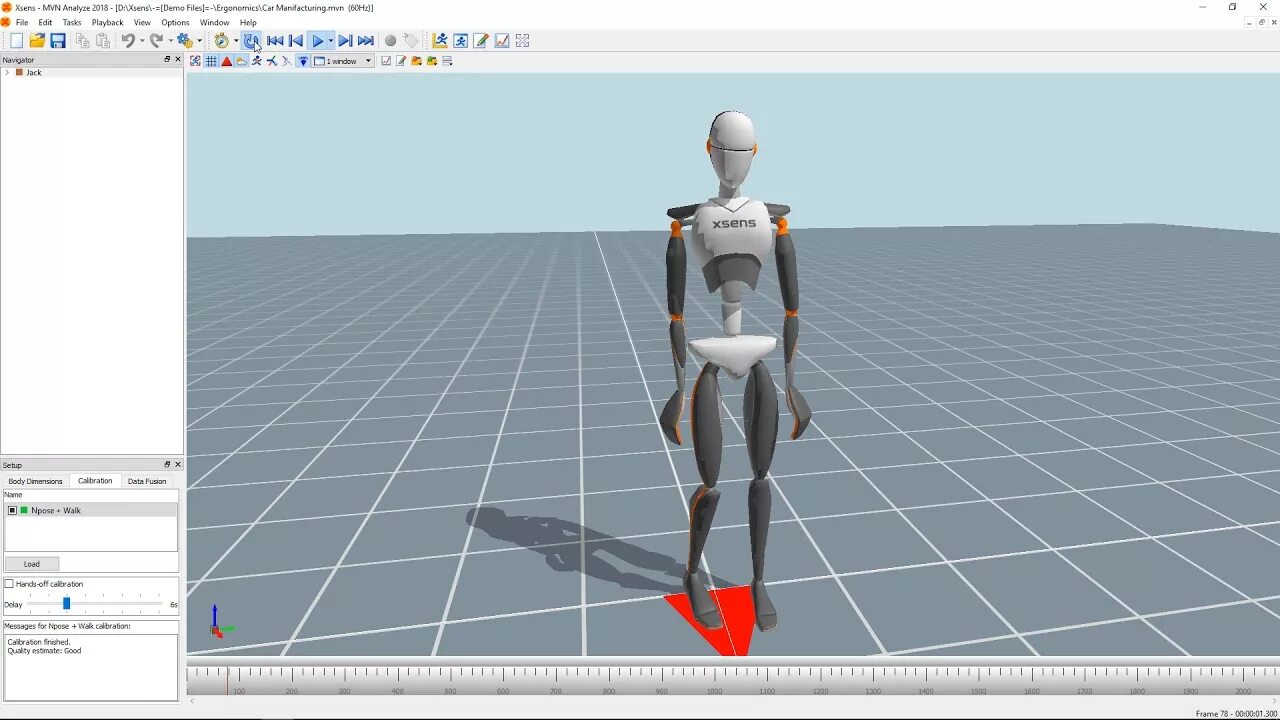The image size is (1280, 720).
Task: Click the pencil edit icon in the main toolbar
Action: (481, 41)
